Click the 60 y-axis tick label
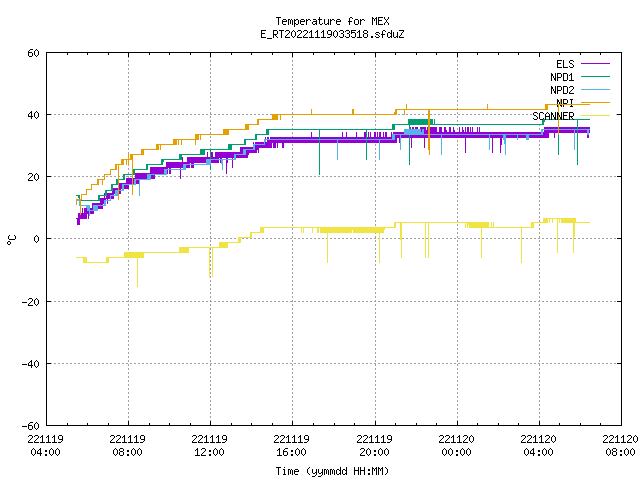 pos(33,53)
